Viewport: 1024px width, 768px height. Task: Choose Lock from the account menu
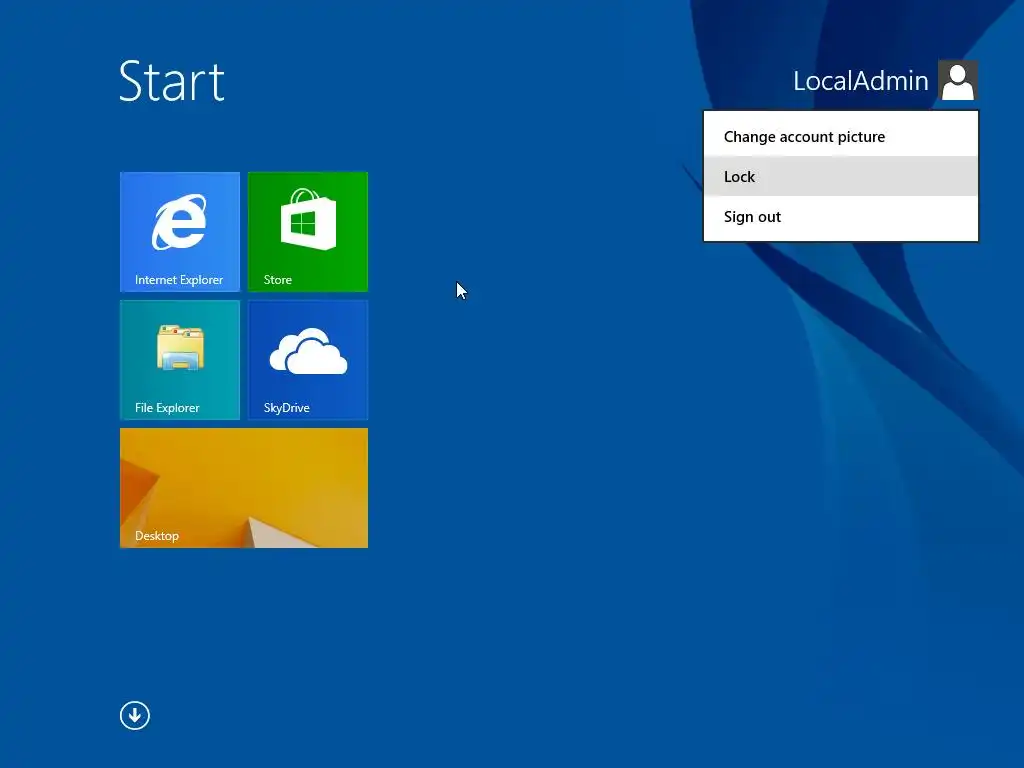point(840,176)
